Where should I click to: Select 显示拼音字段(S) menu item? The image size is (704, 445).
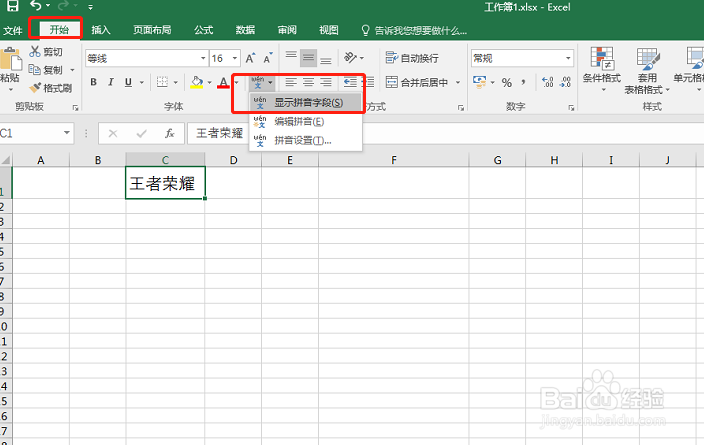pos(305,102)
